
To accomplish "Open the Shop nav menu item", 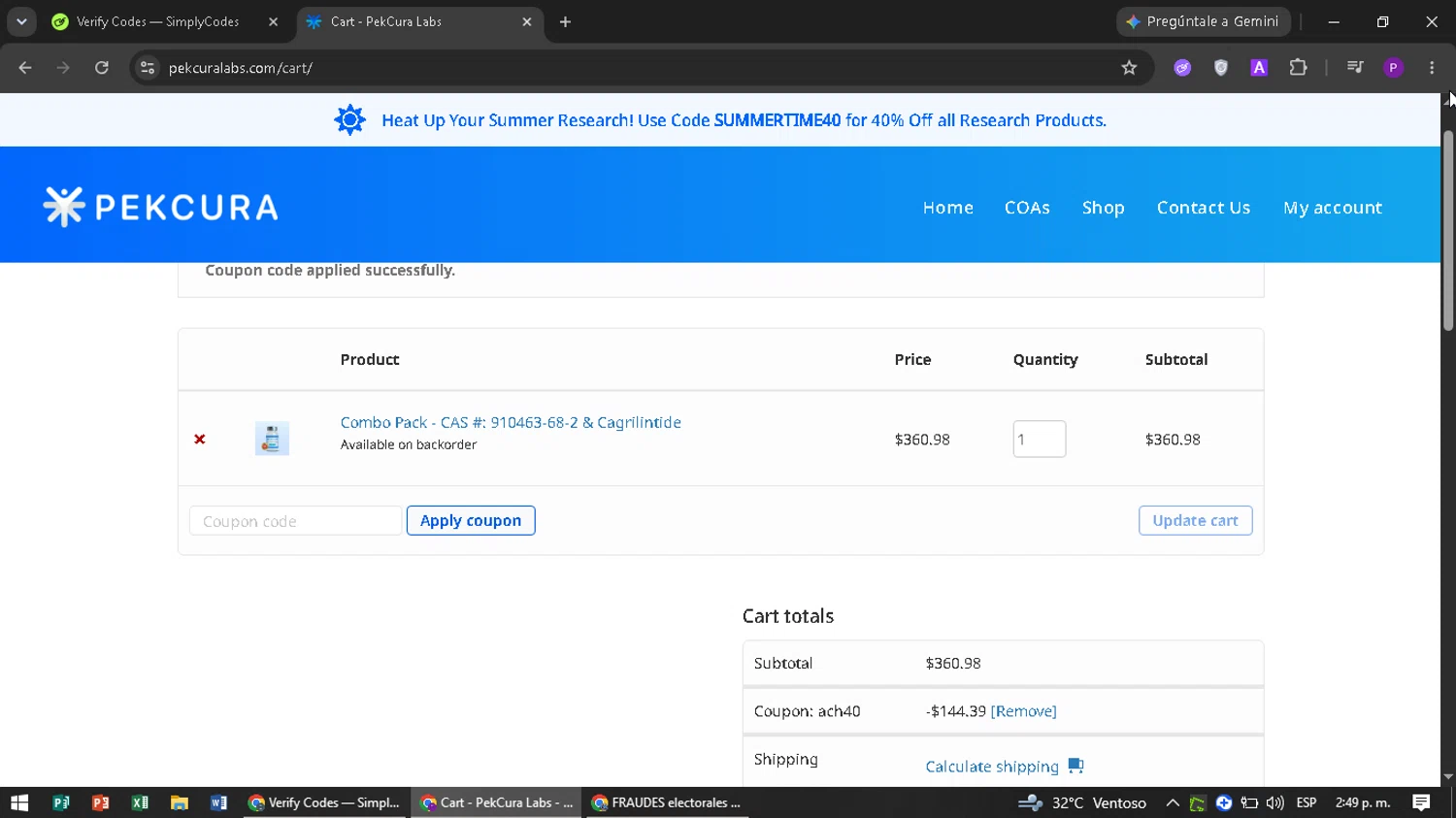I will click(1104, 208).
